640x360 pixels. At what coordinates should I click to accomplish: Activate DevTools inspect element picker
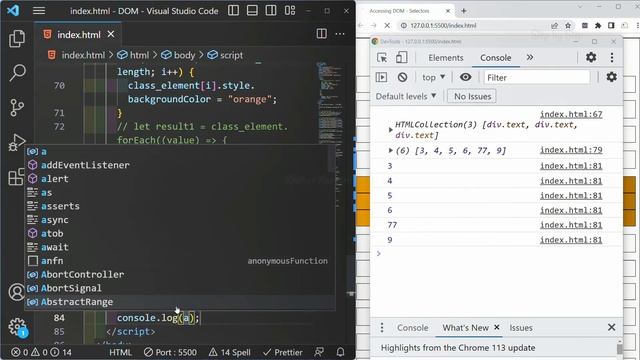(x=382, y=58)
